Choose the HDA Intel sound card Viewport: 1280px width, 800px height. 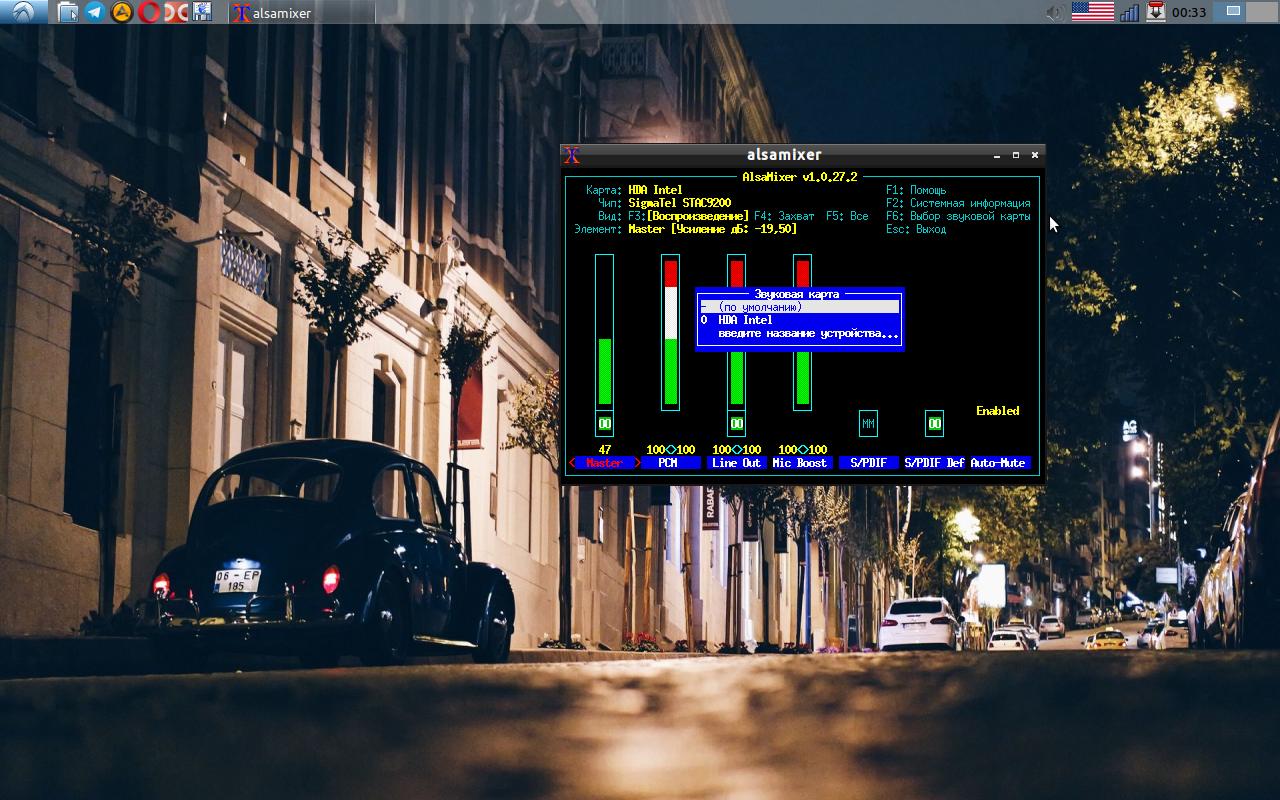click(x=799, y=320)
